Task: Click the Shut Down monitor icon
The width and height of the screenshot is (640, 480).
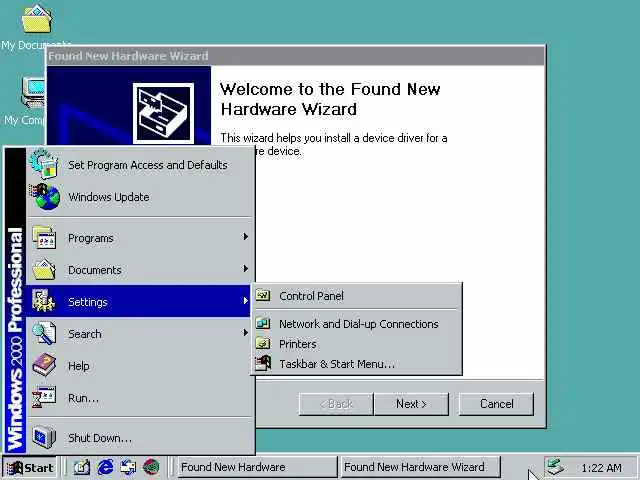Action: coord(44,437)
